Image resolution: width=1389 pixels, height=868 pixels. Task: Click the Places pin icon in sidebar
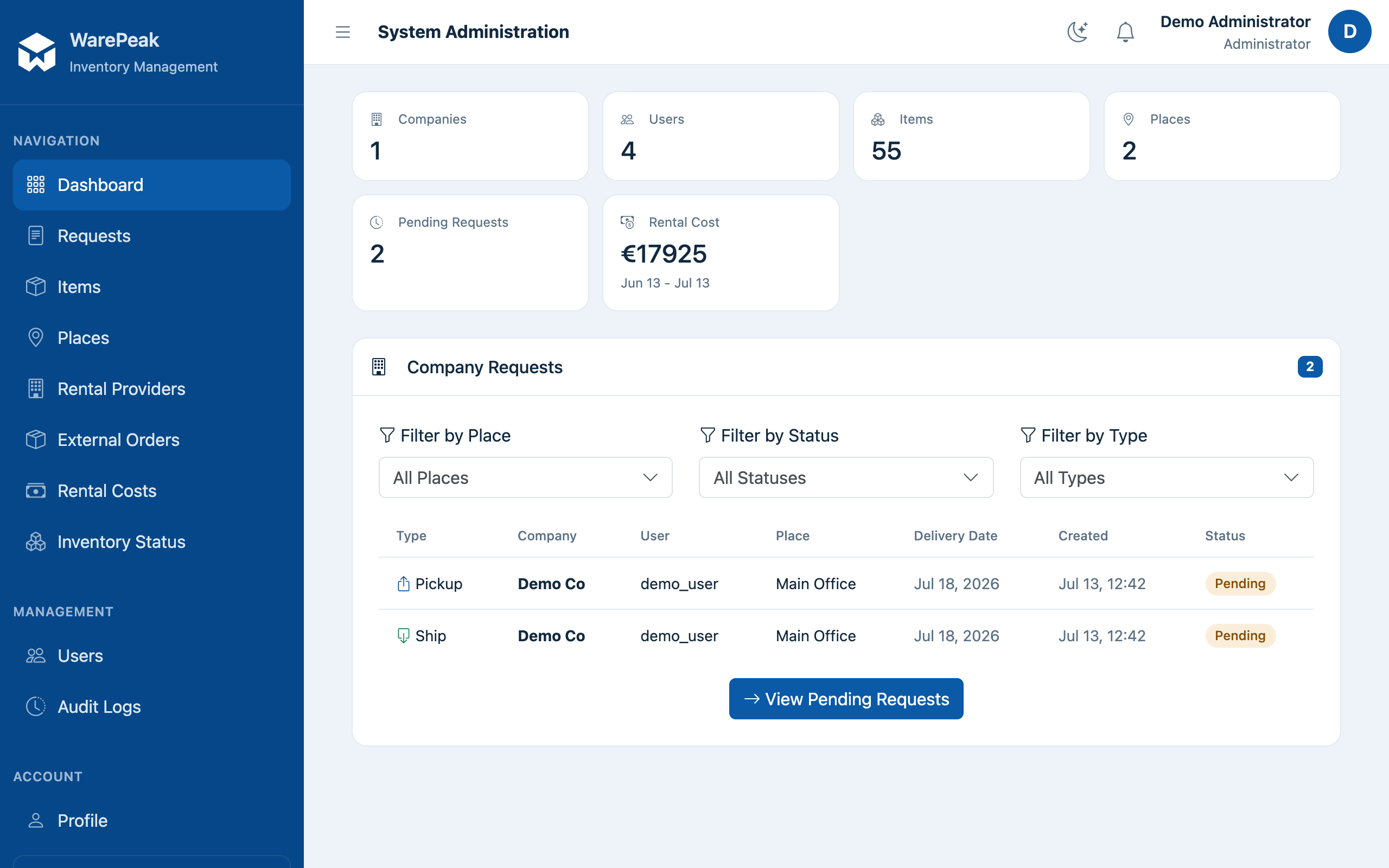coord(36,337)
